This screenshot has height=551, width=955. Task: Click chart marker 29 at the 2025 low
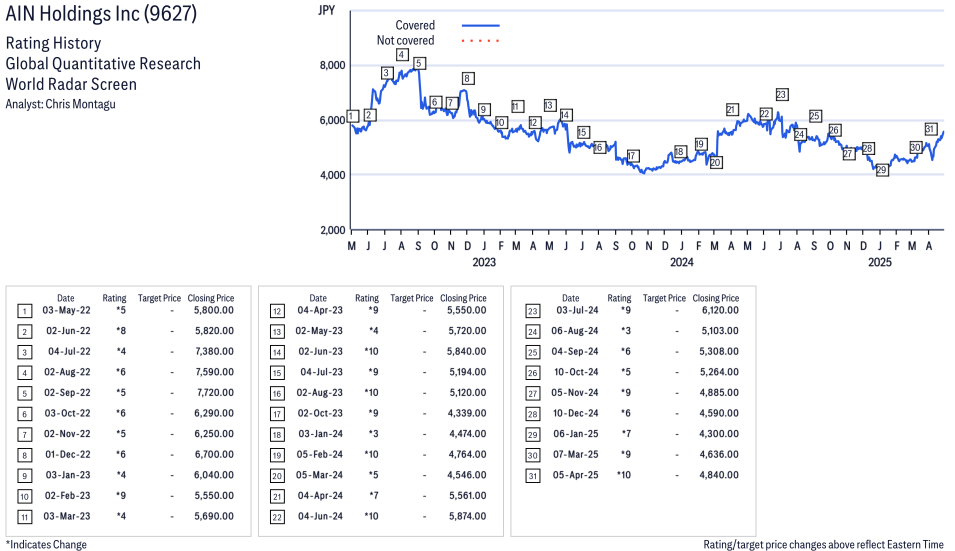click(881, 170)
